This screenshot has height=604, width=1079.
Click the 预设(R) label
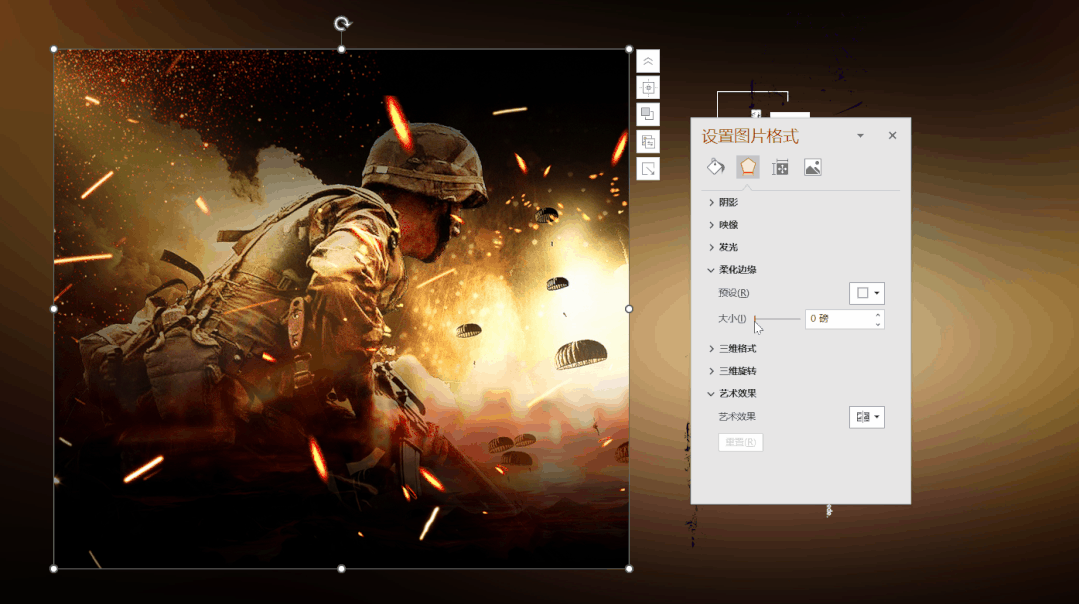pyautogui.click(x=734, y=293)
